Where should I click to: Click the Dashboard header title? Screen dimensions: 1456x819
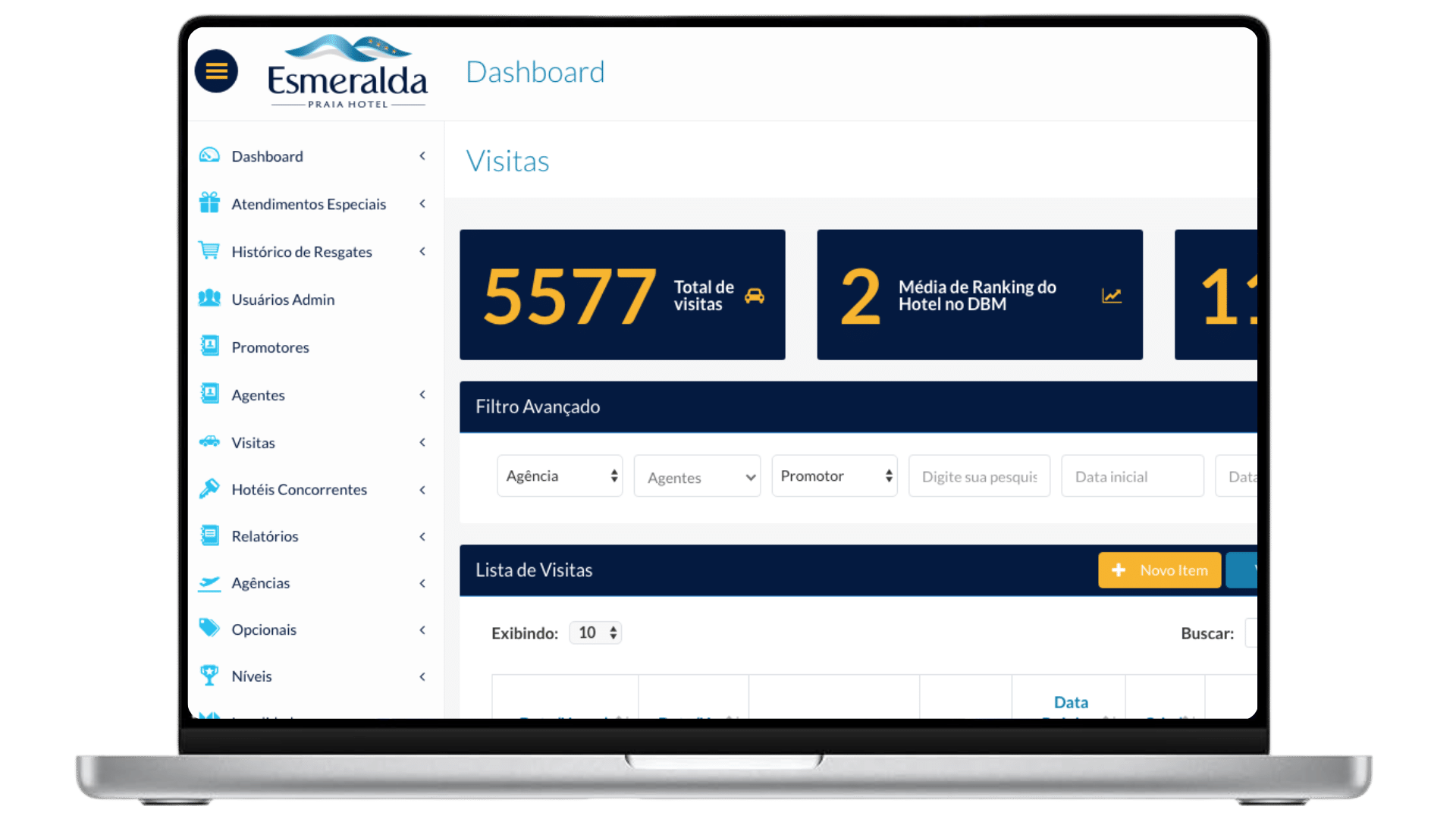(535, 72)
